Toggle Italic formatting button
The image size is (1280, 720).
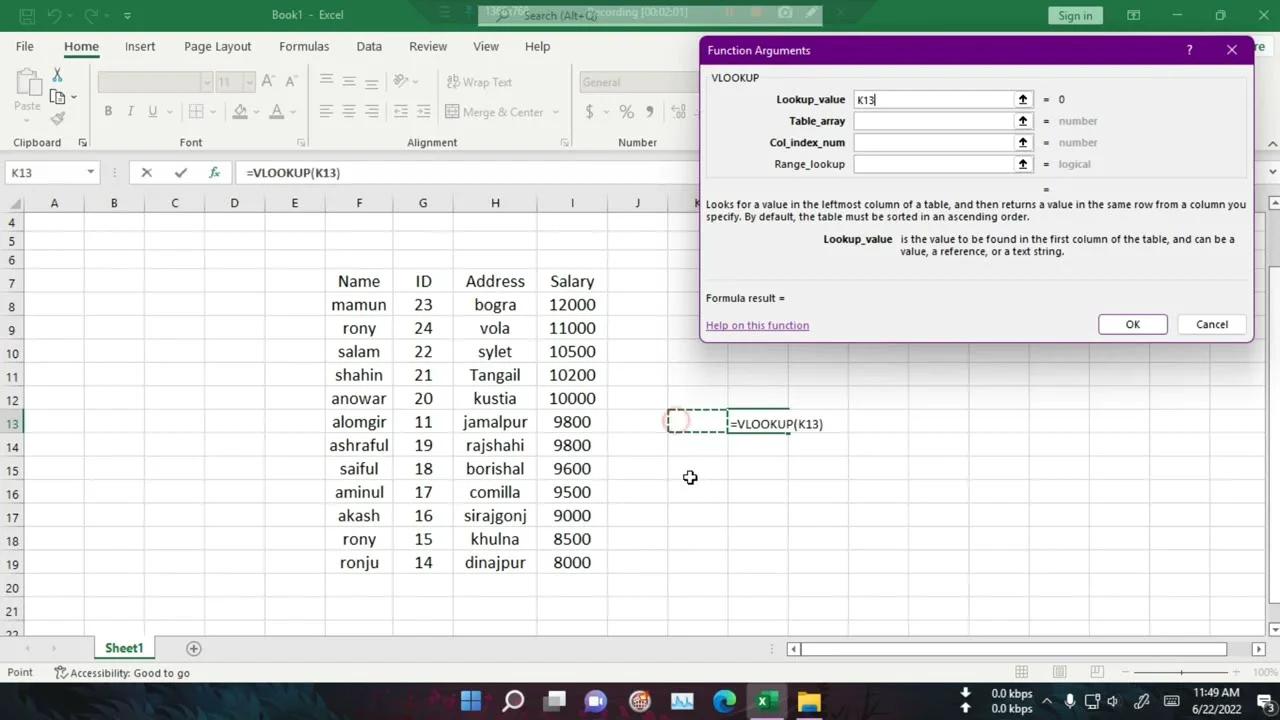tap(130, 112)
